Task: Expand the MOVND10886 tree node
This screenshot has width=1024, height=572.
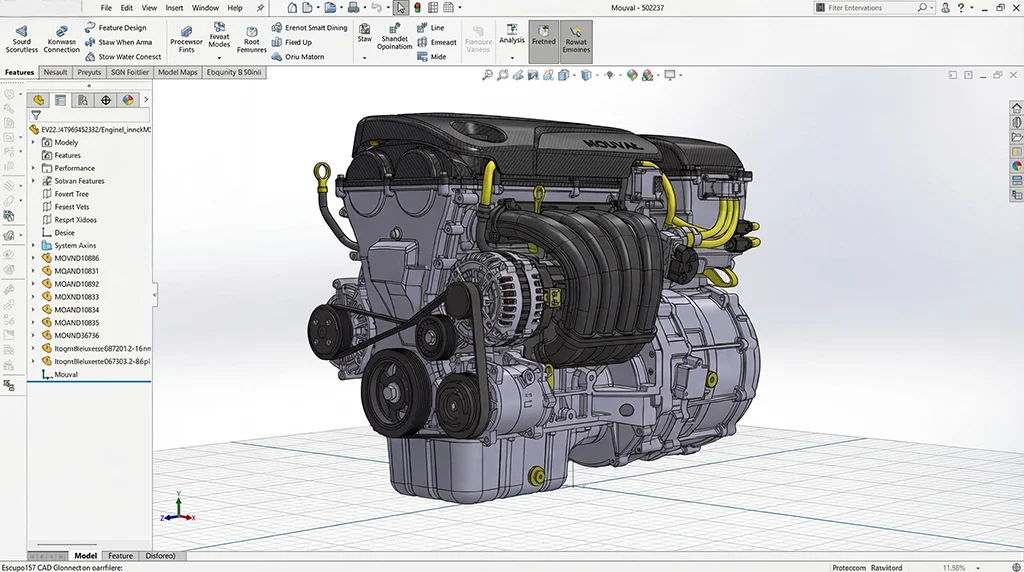Action: click(x=33, y=258)
